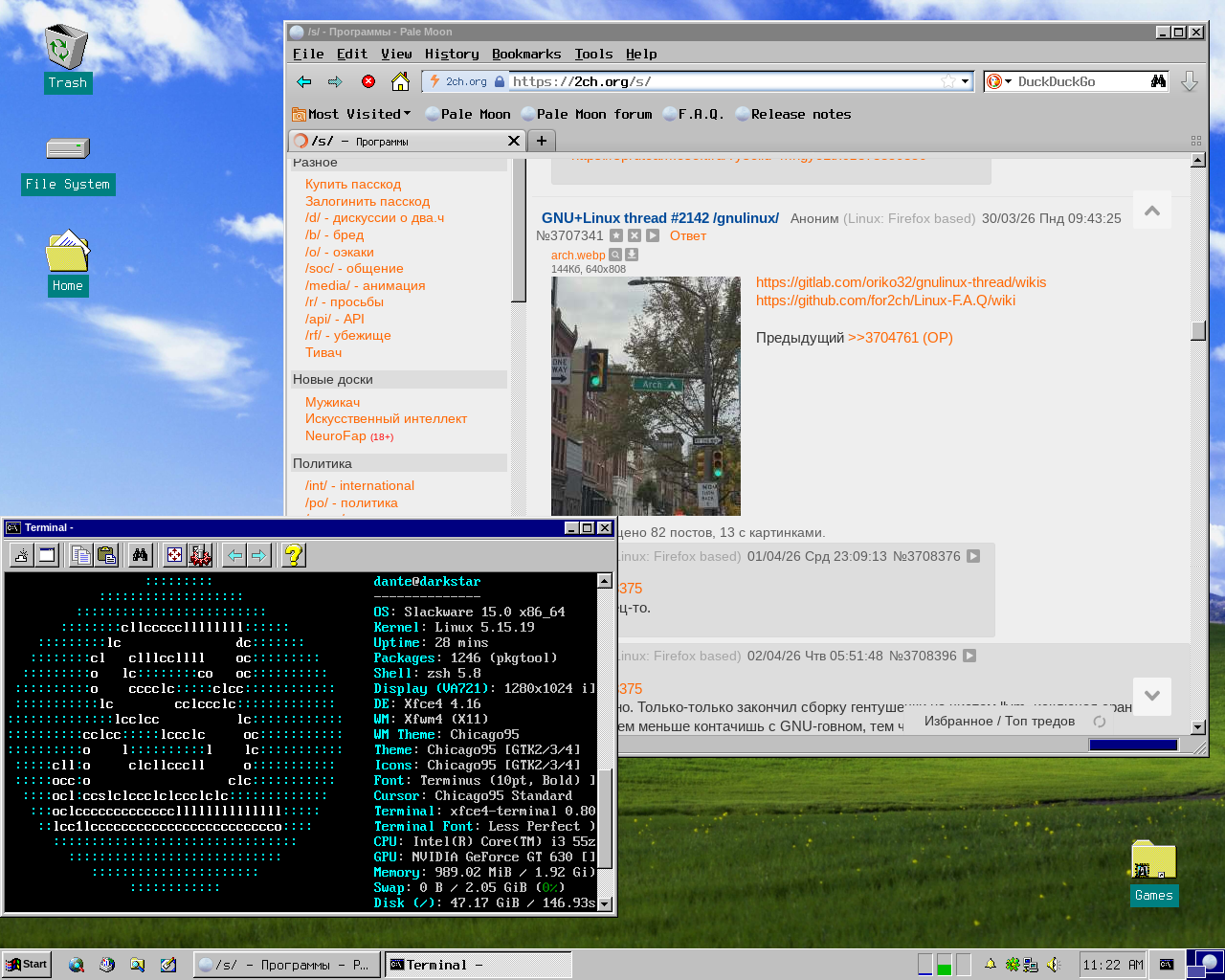Open Pale Moon downloads arrow
This screenshot has height=980, width=1225.
point(1190,81)
